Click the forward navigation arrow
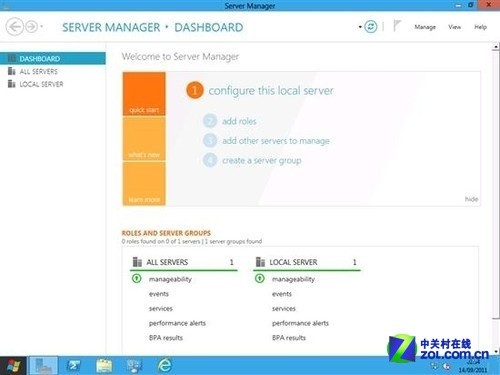The image size is (500, 375). click(x=32, y=27)
